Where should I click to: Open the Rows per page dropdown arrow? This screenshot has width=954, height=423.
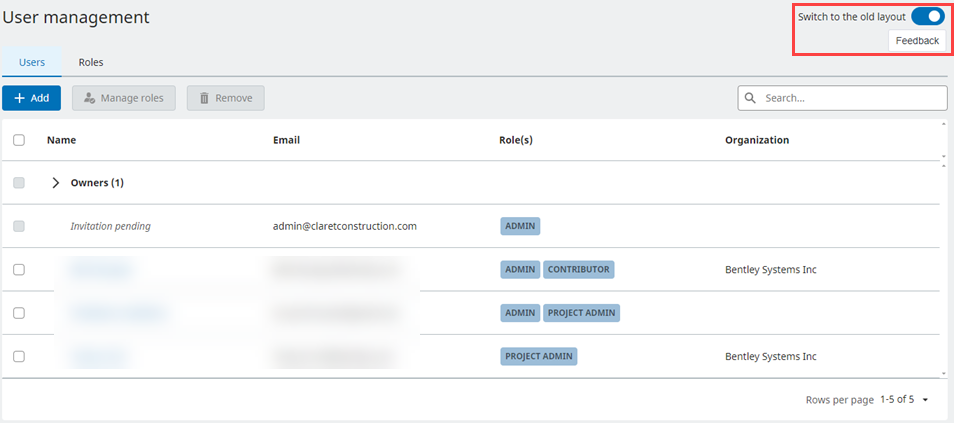pyautogui.click(x=925, y=400)
